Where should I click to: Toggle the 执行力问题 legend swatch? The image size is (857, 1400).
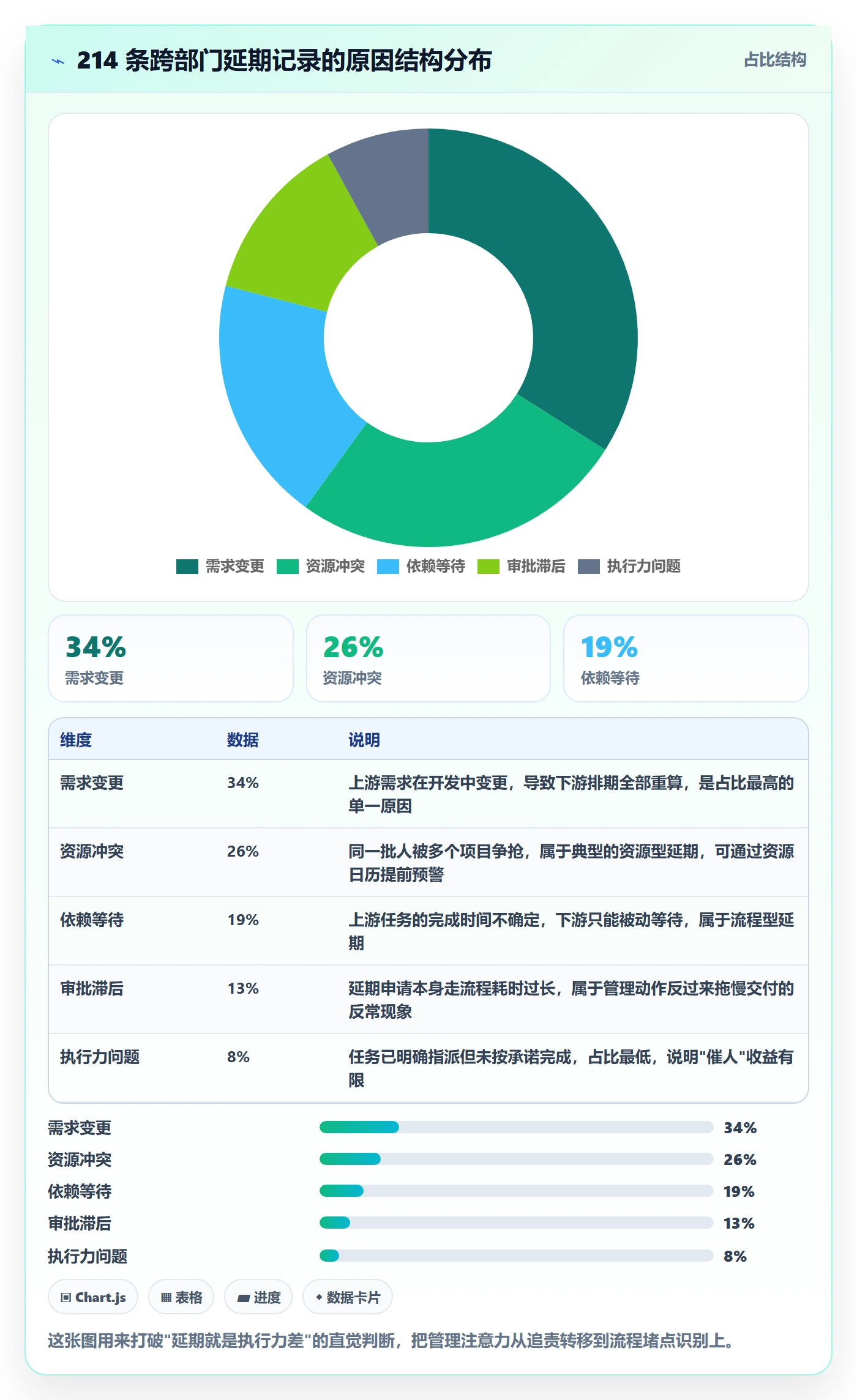589,567
